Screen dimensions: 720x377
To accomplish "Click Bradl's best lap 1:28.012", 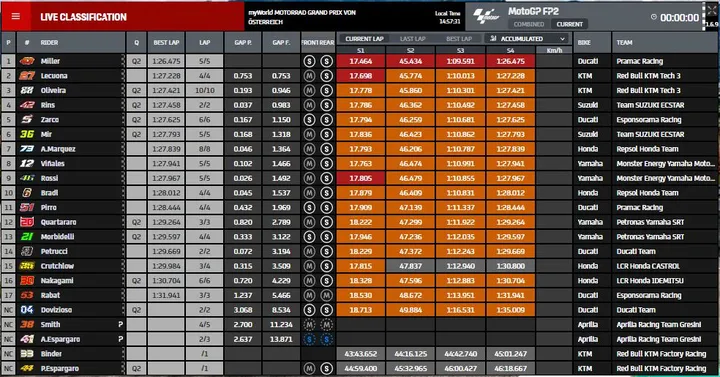I will pos(166,193).
